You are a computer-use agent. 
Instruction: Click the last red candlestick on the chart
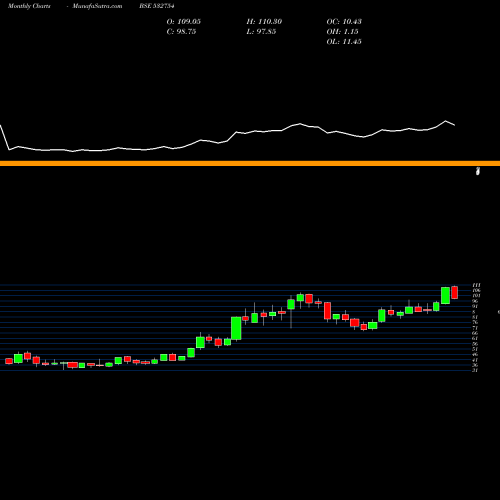coord(455,292)
